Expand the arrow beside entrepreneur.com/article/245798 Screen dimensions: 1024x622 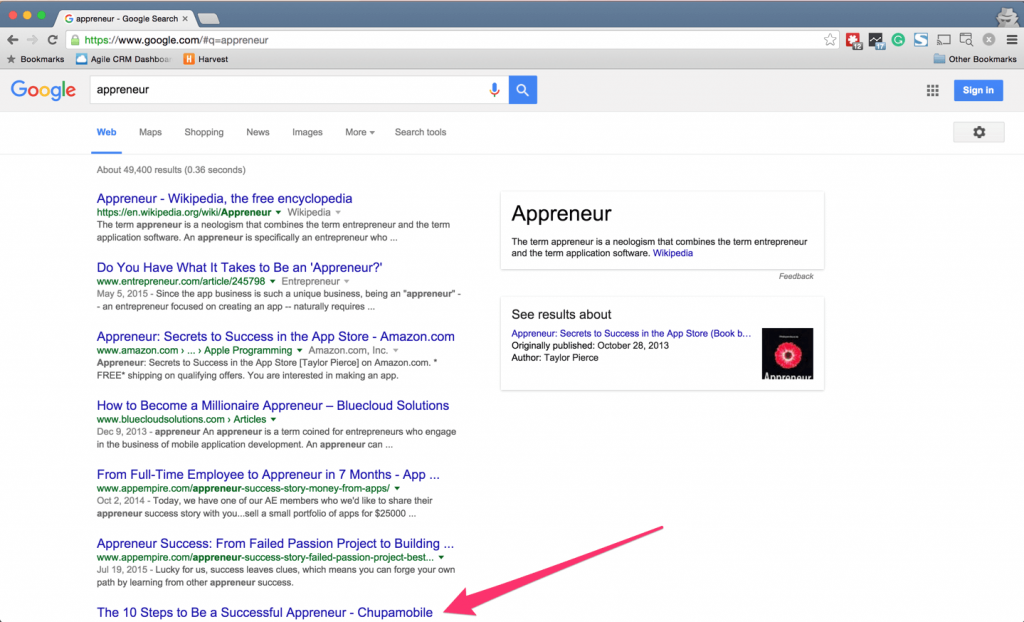pos(272,282)
